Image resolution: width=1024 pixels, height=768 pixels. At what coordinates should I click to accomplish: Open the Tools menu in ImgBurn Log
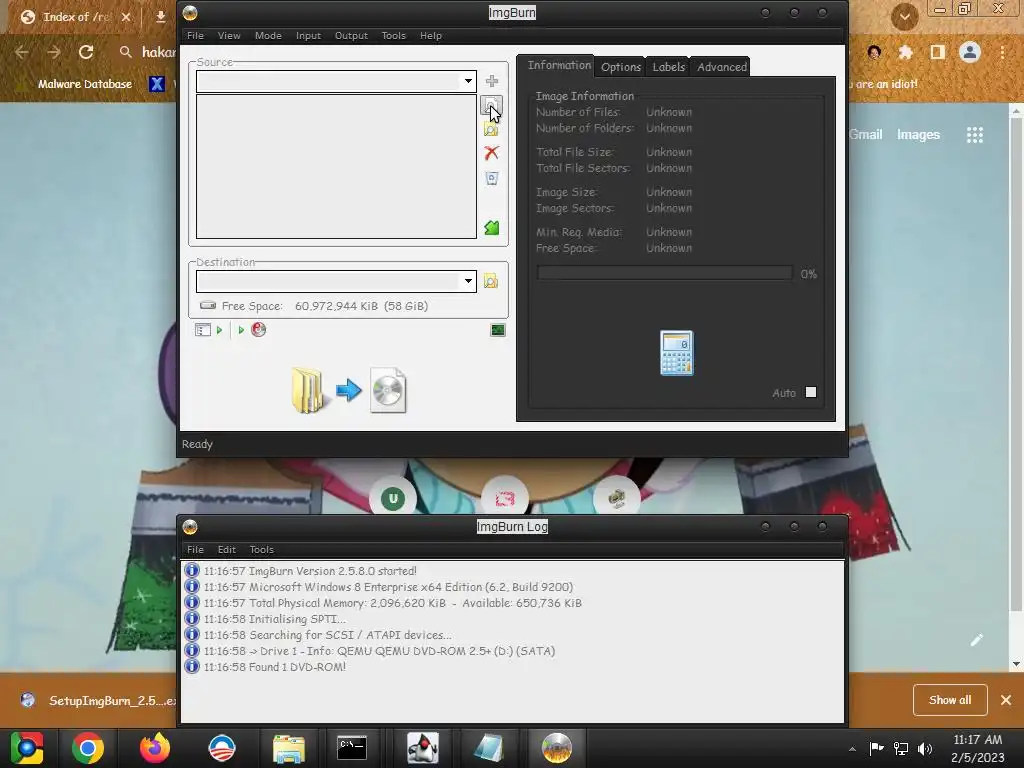(261, 550)
